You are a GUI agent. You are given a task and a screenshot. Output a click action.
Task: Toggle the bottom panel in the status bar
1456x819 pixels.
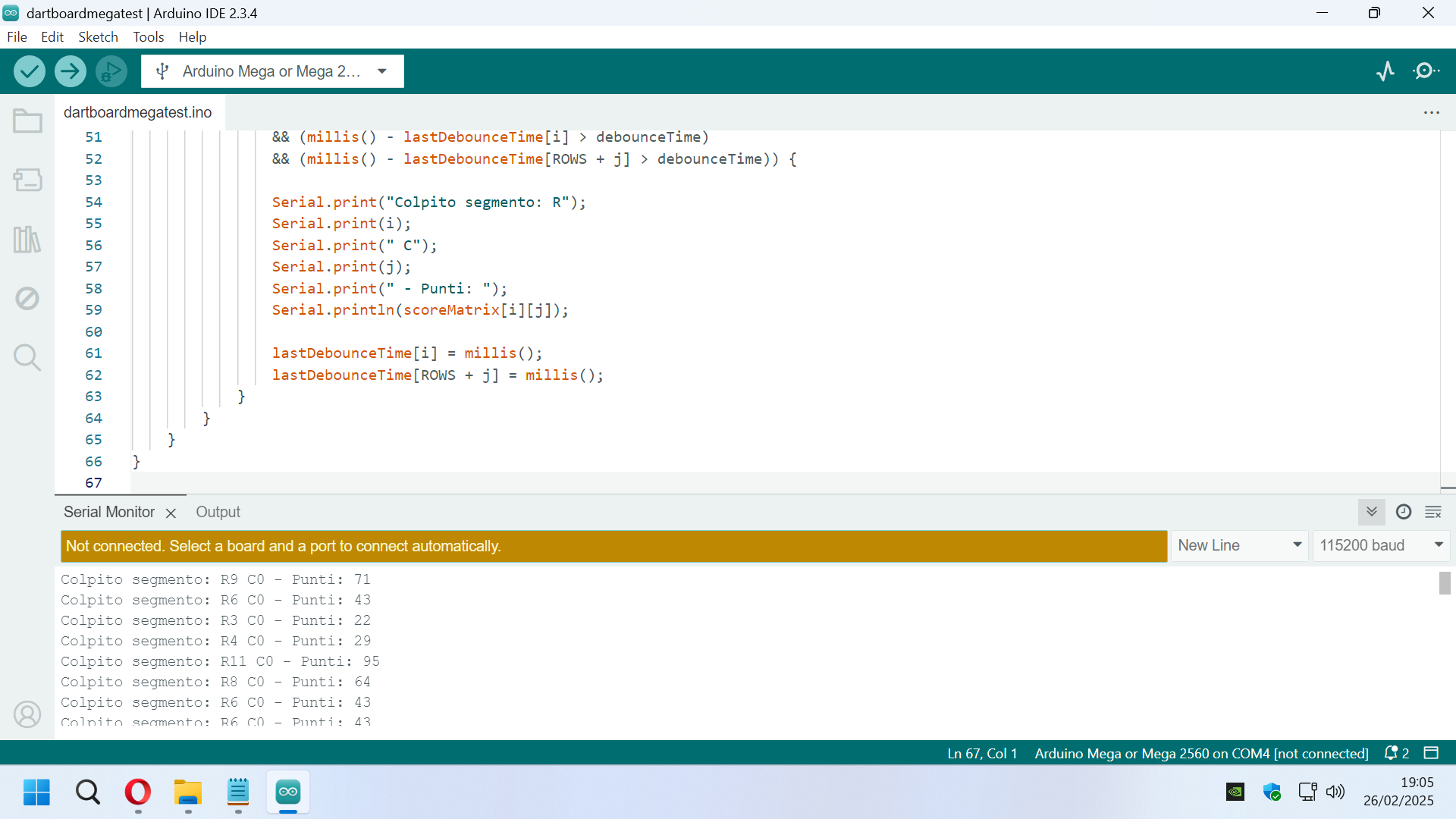1431,753
